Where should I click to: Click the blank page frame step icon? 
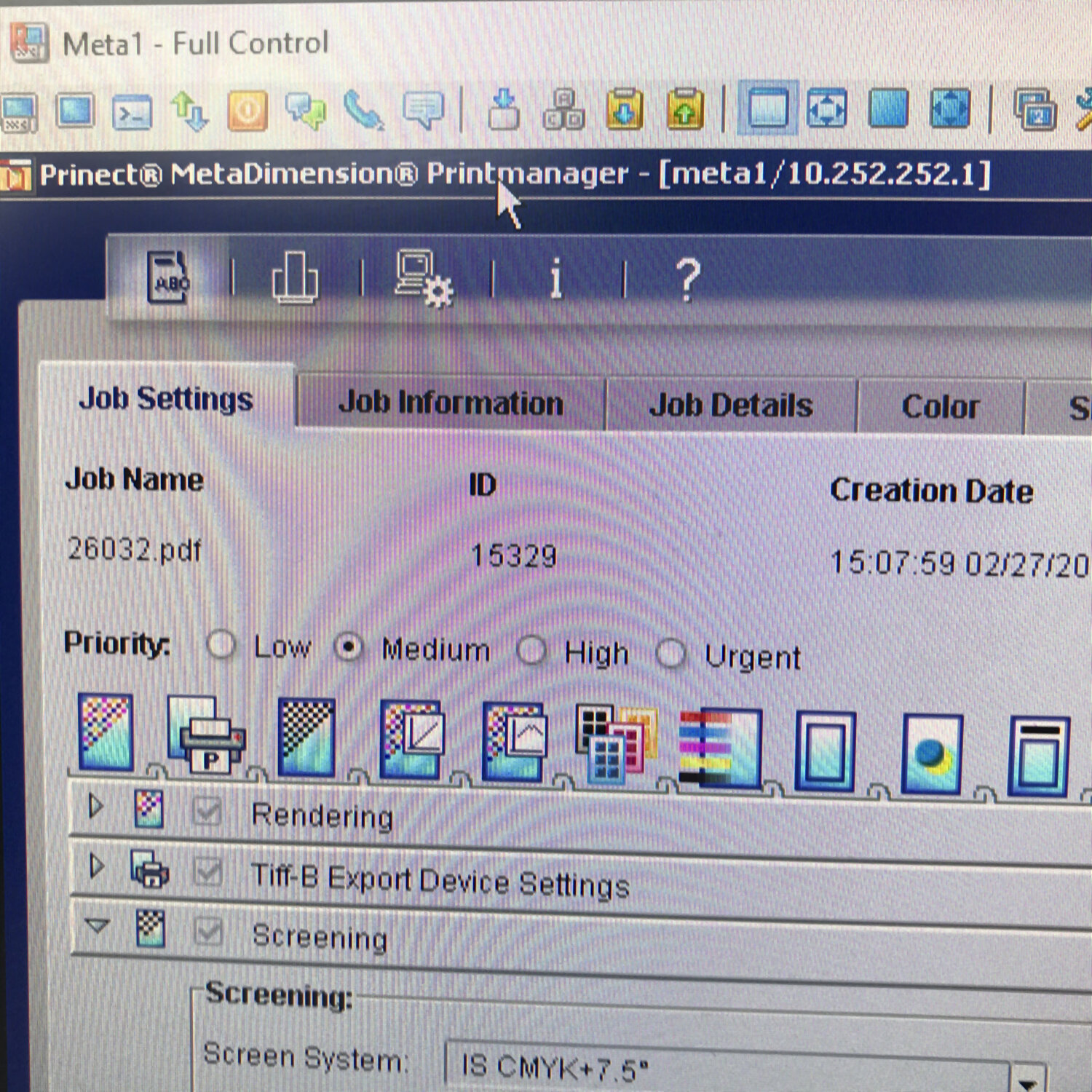point(825,751)
